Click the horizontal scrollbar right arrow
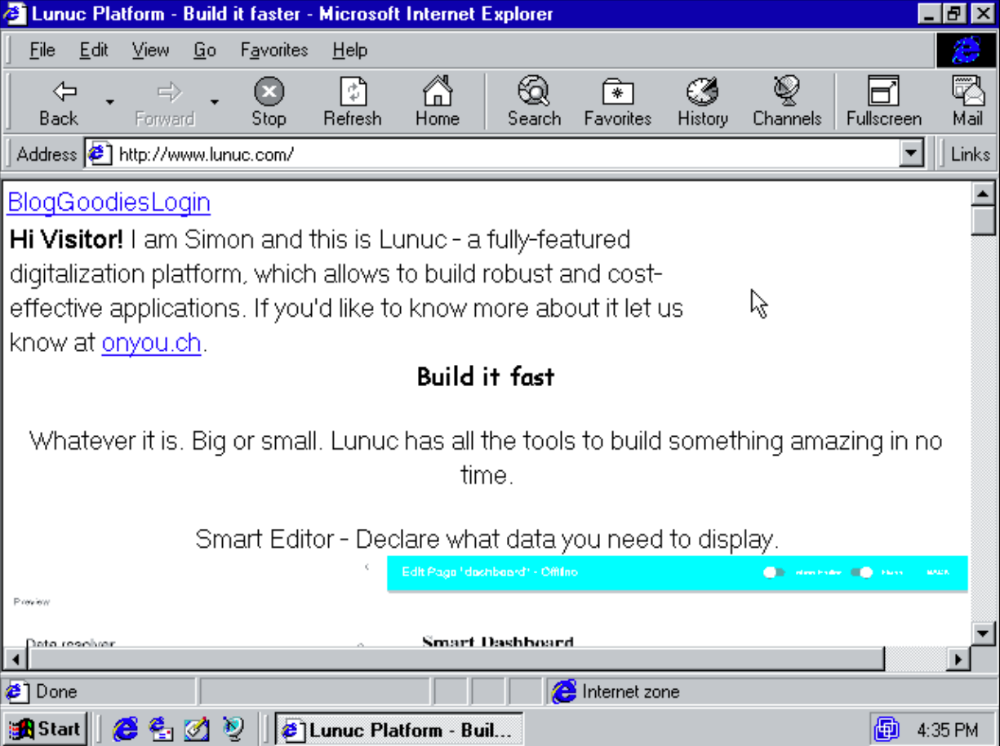The width and height of the screenshot is (1000, 746). point(957,659)
